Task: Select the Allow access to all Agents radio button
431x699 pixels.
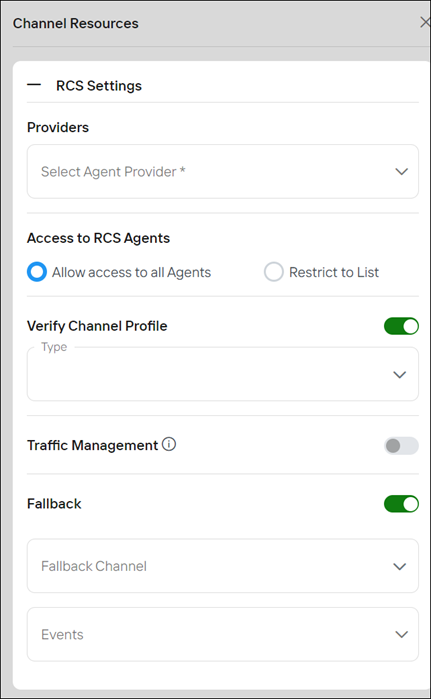Action: [x=37, y=272]
